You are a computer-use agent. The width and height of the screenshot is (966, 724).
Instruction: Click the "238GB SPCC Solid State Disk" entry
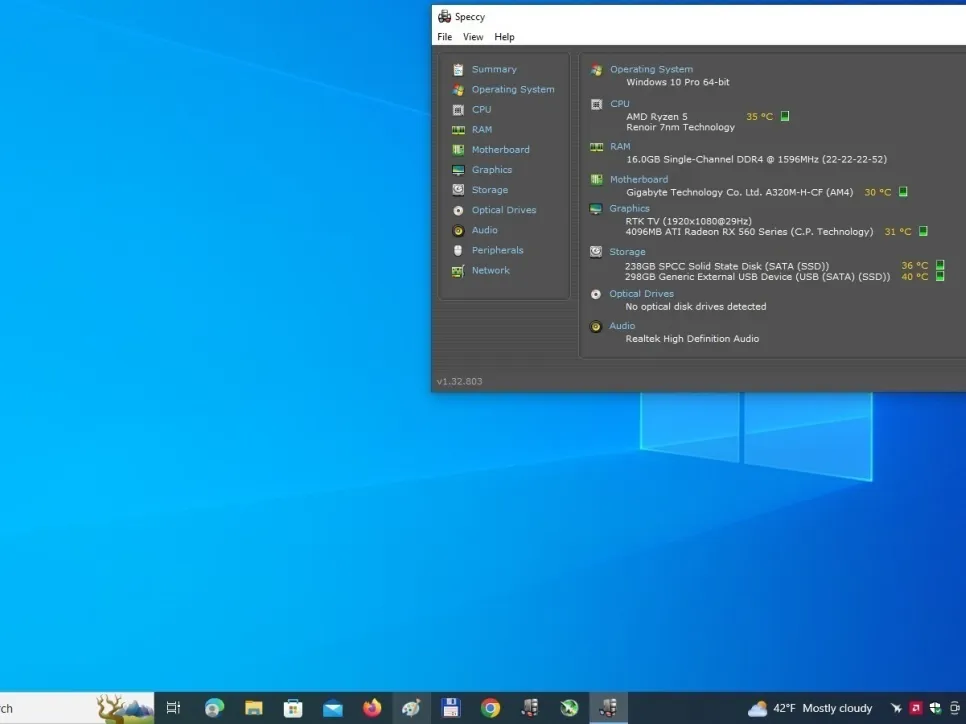click(x=727, y=266)
